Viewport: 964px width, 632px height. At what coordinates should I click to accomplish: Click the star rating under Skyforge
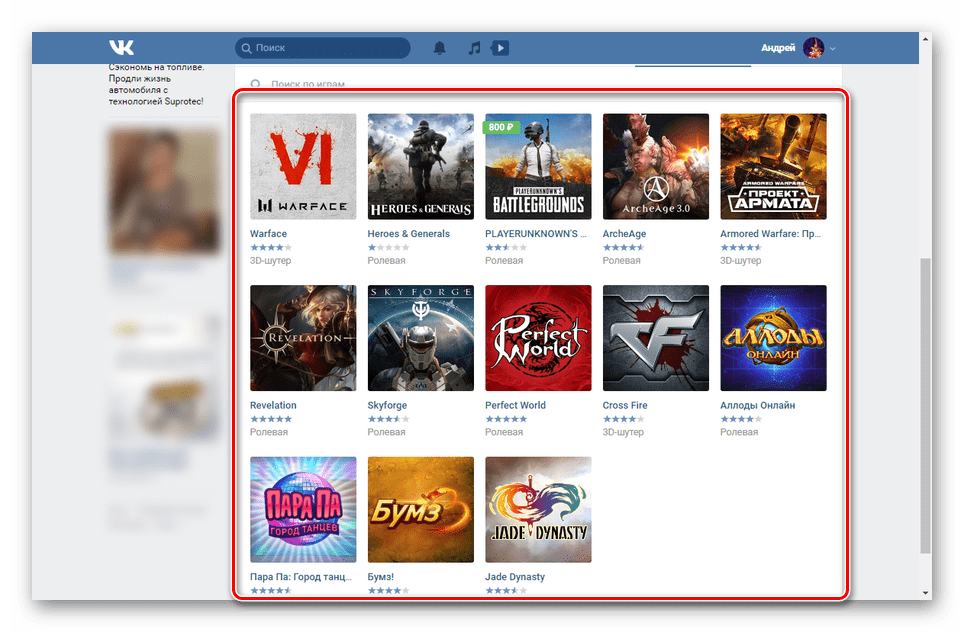(389, 419)
